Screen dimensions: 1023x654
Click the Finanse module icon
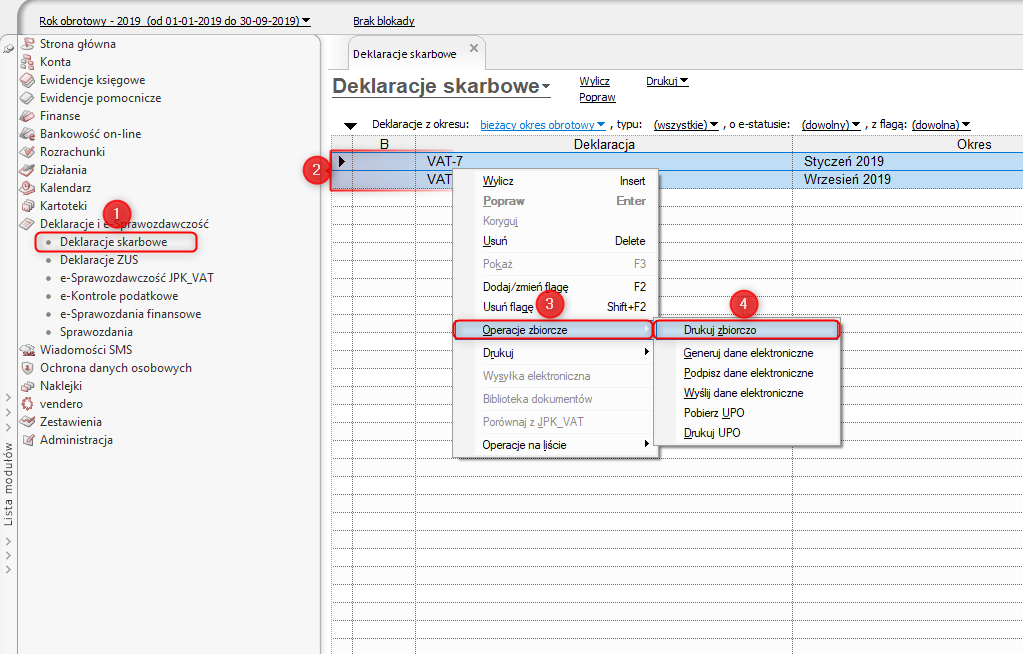(x=27, y=116)
